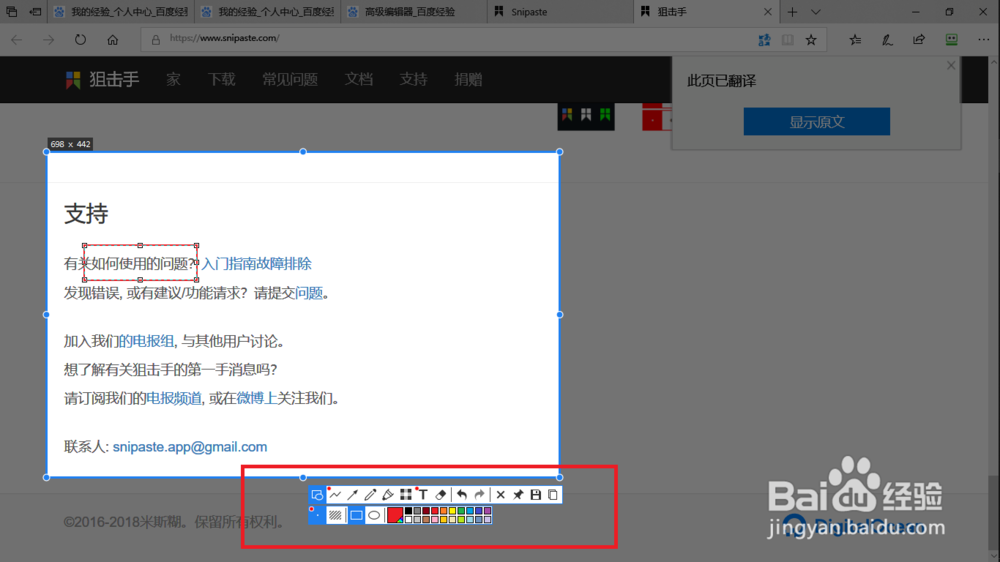
Task: Click the share page icon
Action: 919,40
